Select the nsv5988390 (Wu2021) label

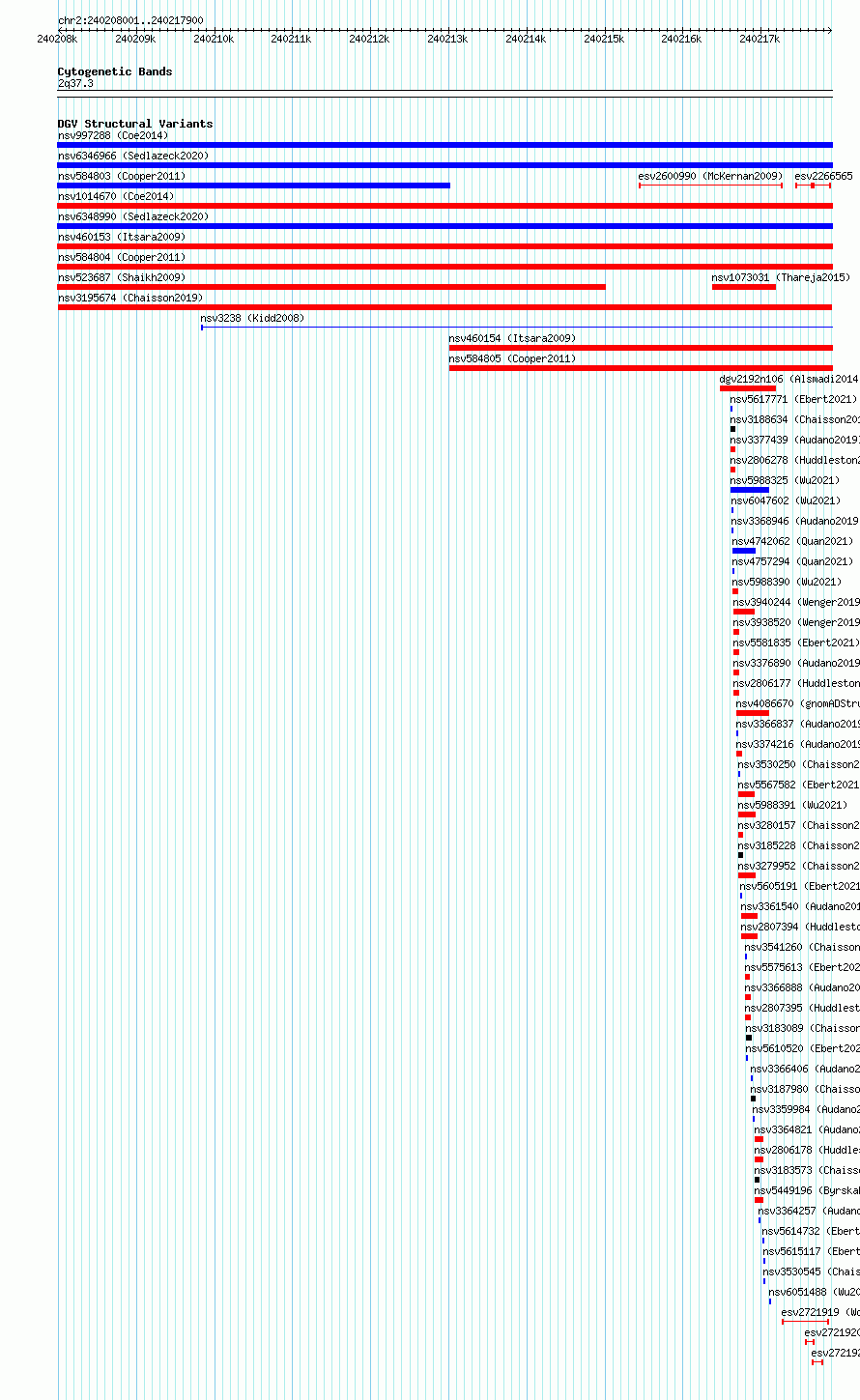pyautogui.click(x=788, y=582)
